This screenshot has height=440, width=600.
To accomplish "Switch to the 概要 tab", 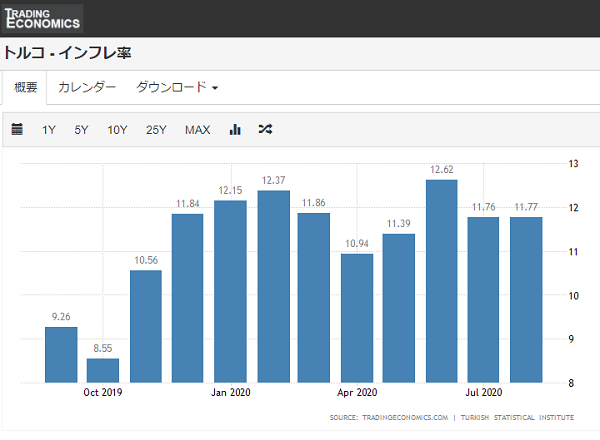I will 25,87.
